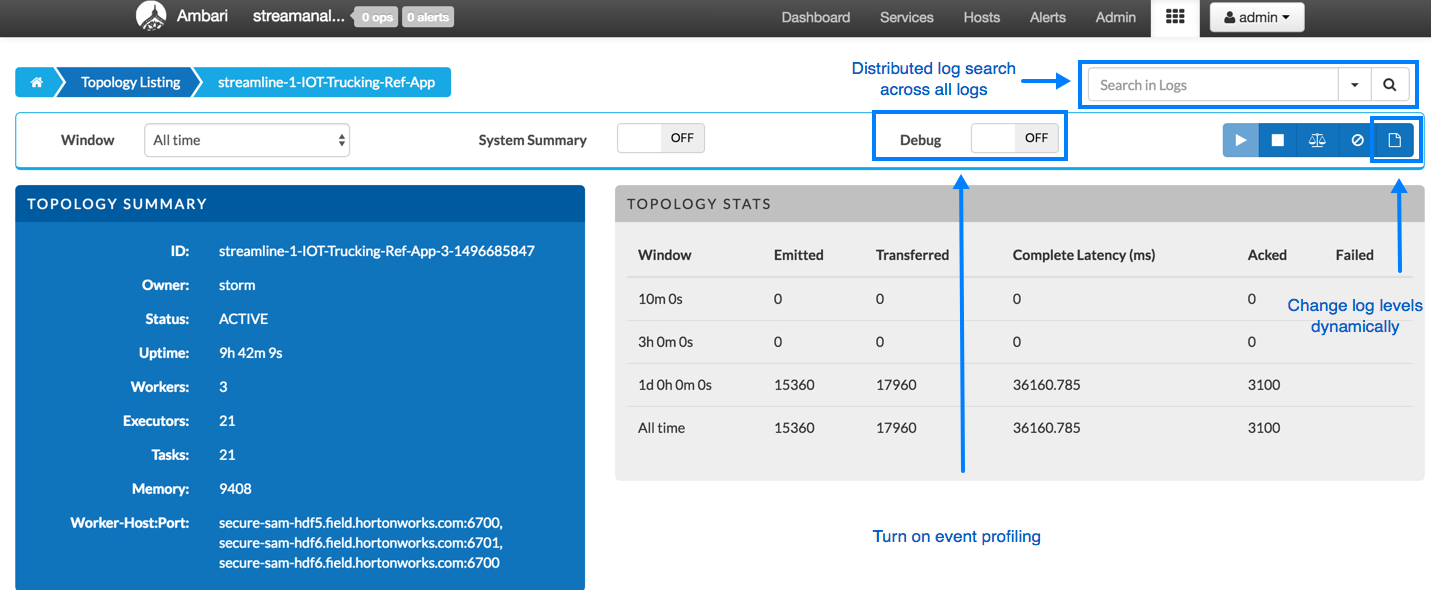Click the Topology Listing breadcrumb link
Viewport: 1431px width, 590px height.
(x=131, y=83)
